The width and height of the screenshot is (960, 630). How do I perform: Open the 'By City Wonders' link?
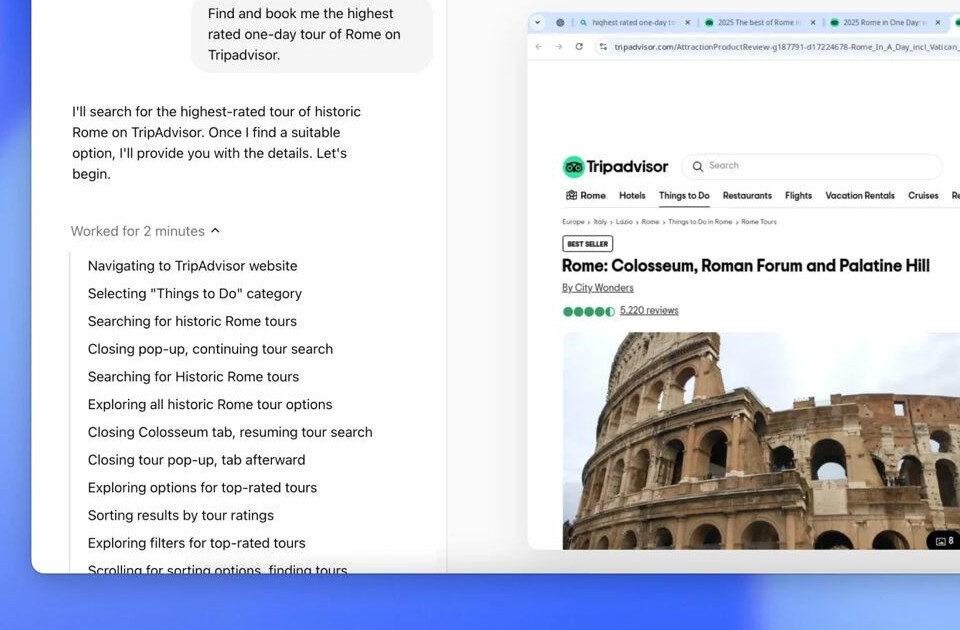(598, 288)
